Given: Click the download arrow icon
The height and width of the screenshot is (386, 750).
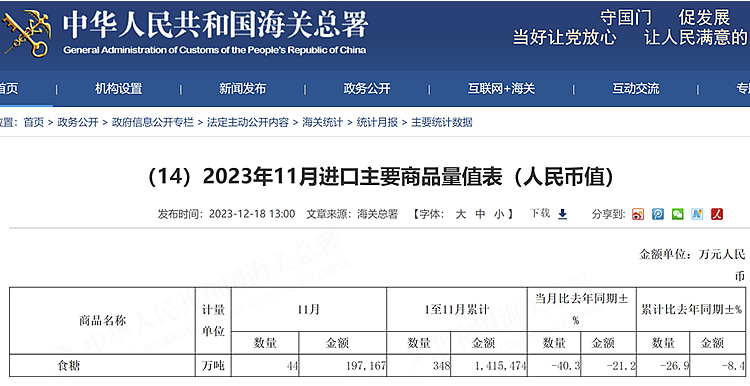Looking at the screenshot, I should coord(562,214).
